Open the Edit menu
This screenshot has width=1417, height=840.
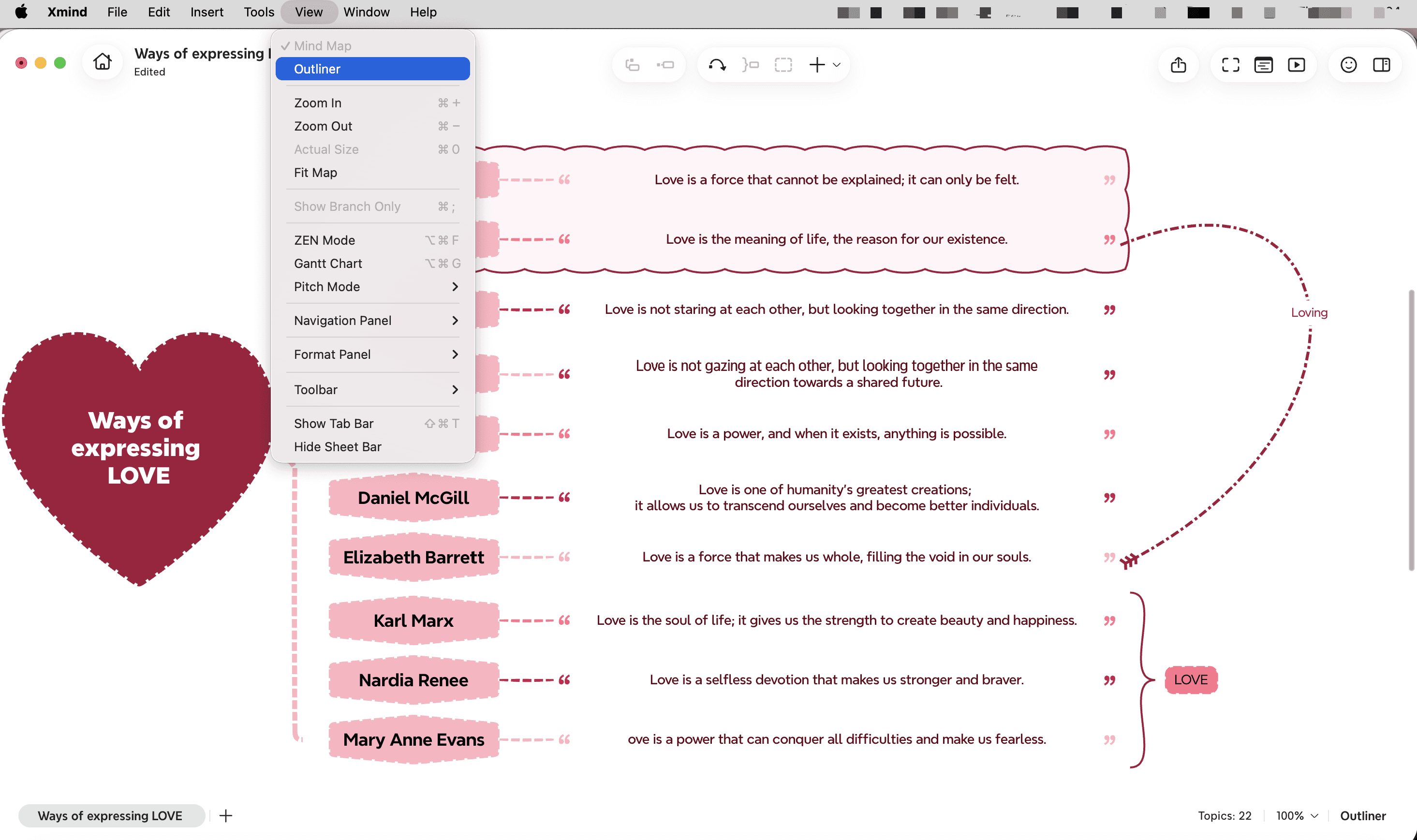tap(159, 12)
